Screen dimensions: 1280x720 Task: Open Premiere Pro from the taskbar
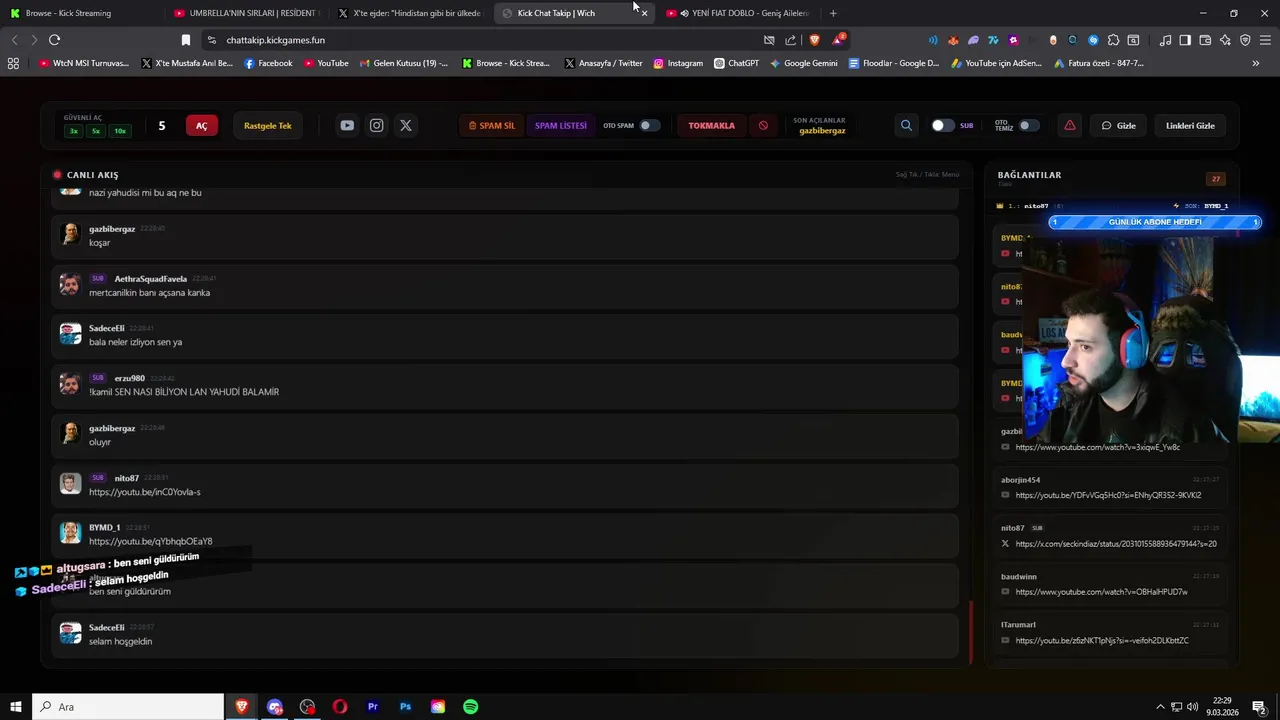tap(372, 707)
